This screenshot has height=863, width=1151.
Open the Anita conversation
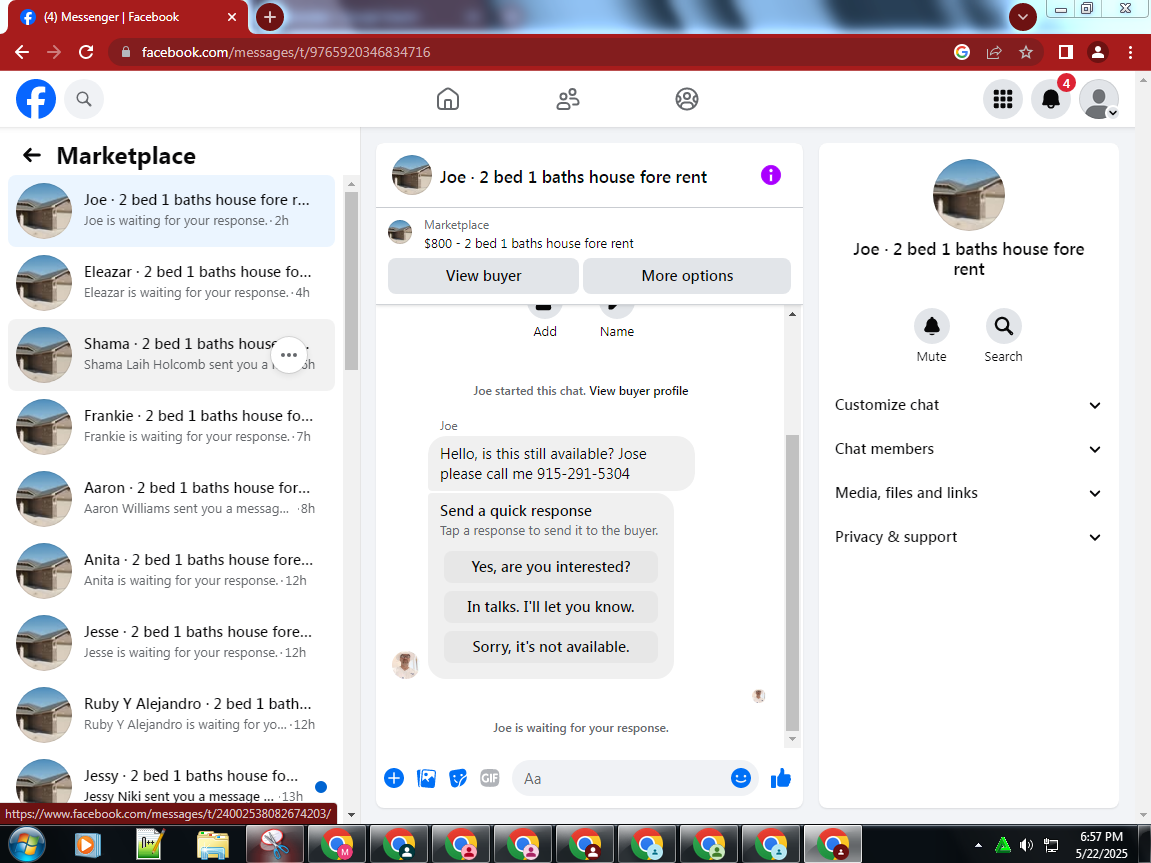172,570
